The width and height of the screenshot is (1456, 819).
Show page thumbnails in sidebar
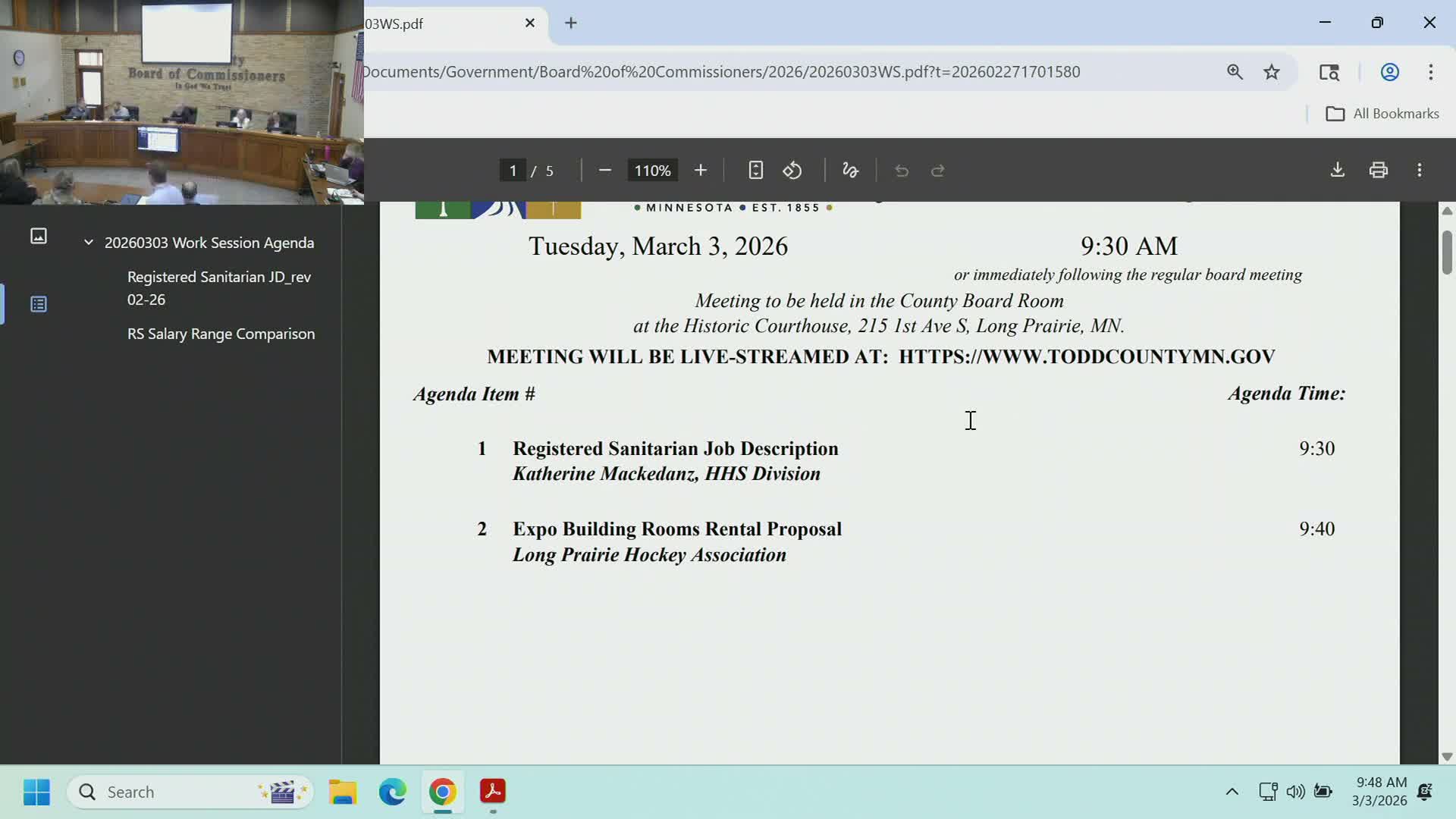tap(39, 236)
